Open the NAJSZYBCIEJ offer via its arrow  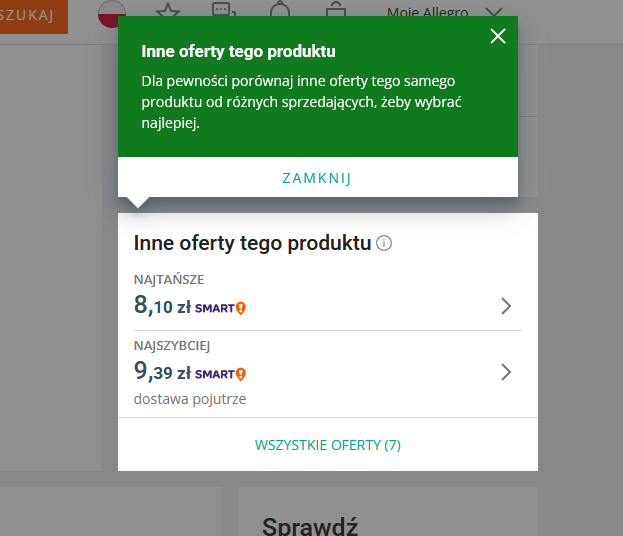(x=506, y=372)
